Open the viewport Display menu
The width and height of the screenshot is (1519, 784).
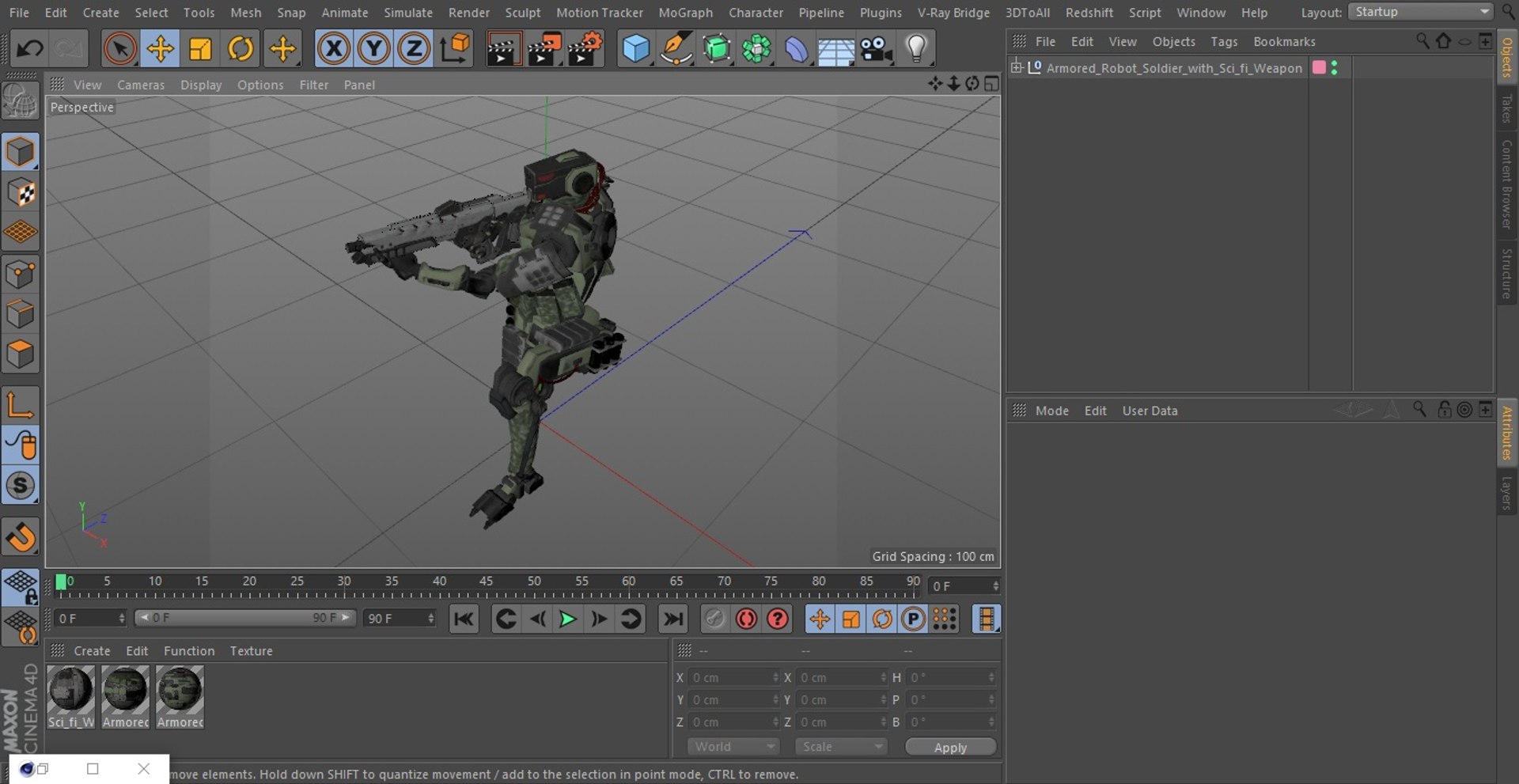201,85
